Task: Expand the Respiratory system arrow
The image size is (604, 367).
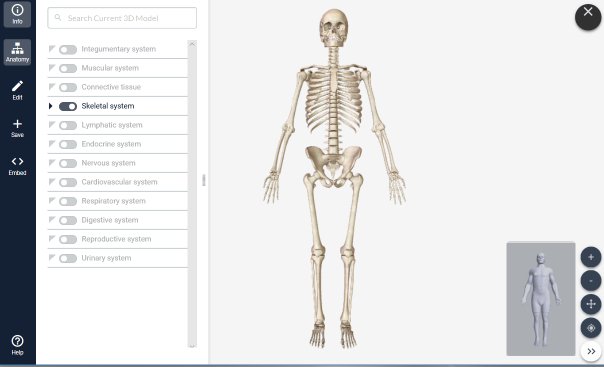Action: coord(52,200)
